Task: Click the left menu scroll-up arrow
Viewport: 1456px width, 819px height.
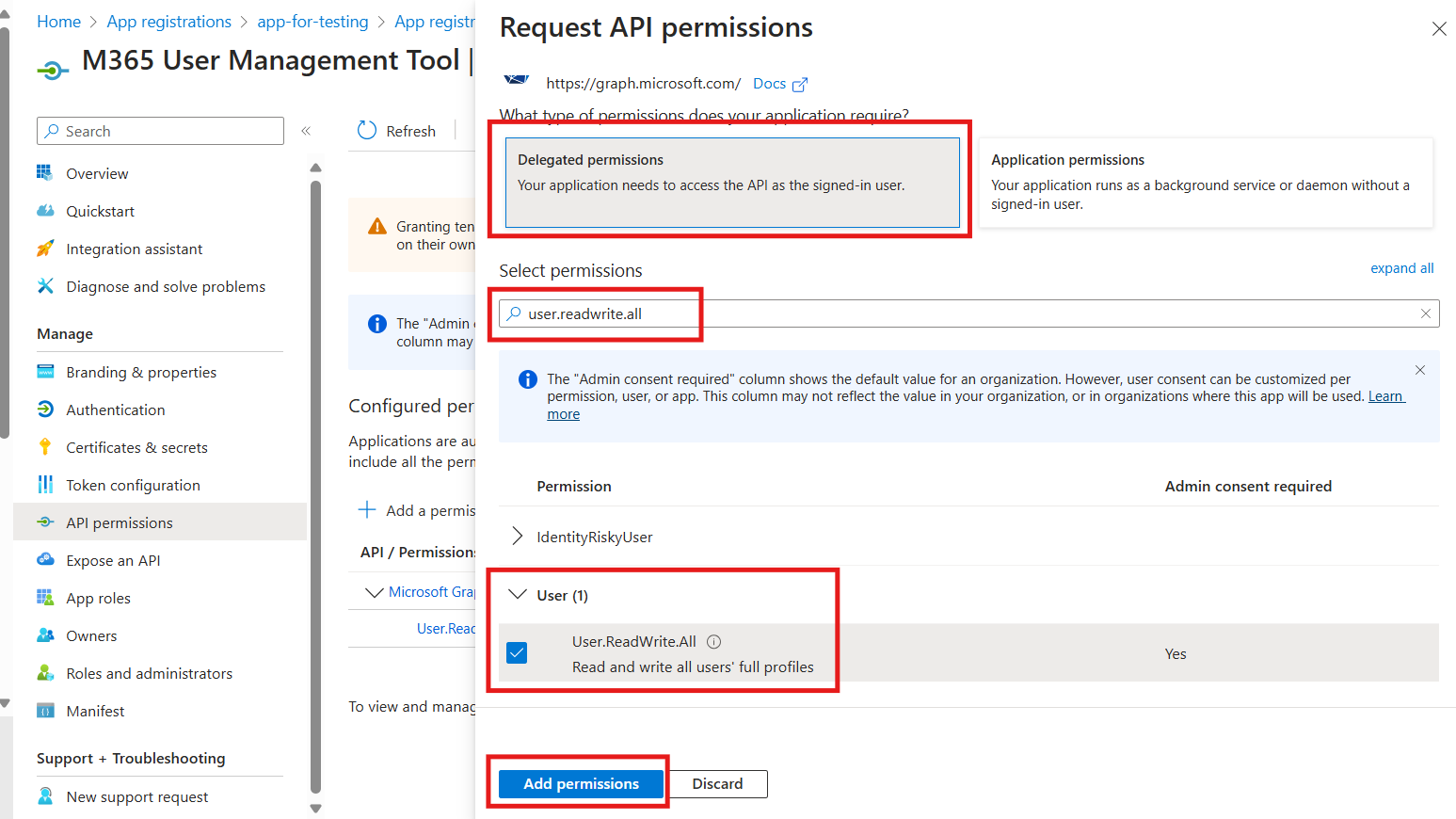Action: pos(315,168)
